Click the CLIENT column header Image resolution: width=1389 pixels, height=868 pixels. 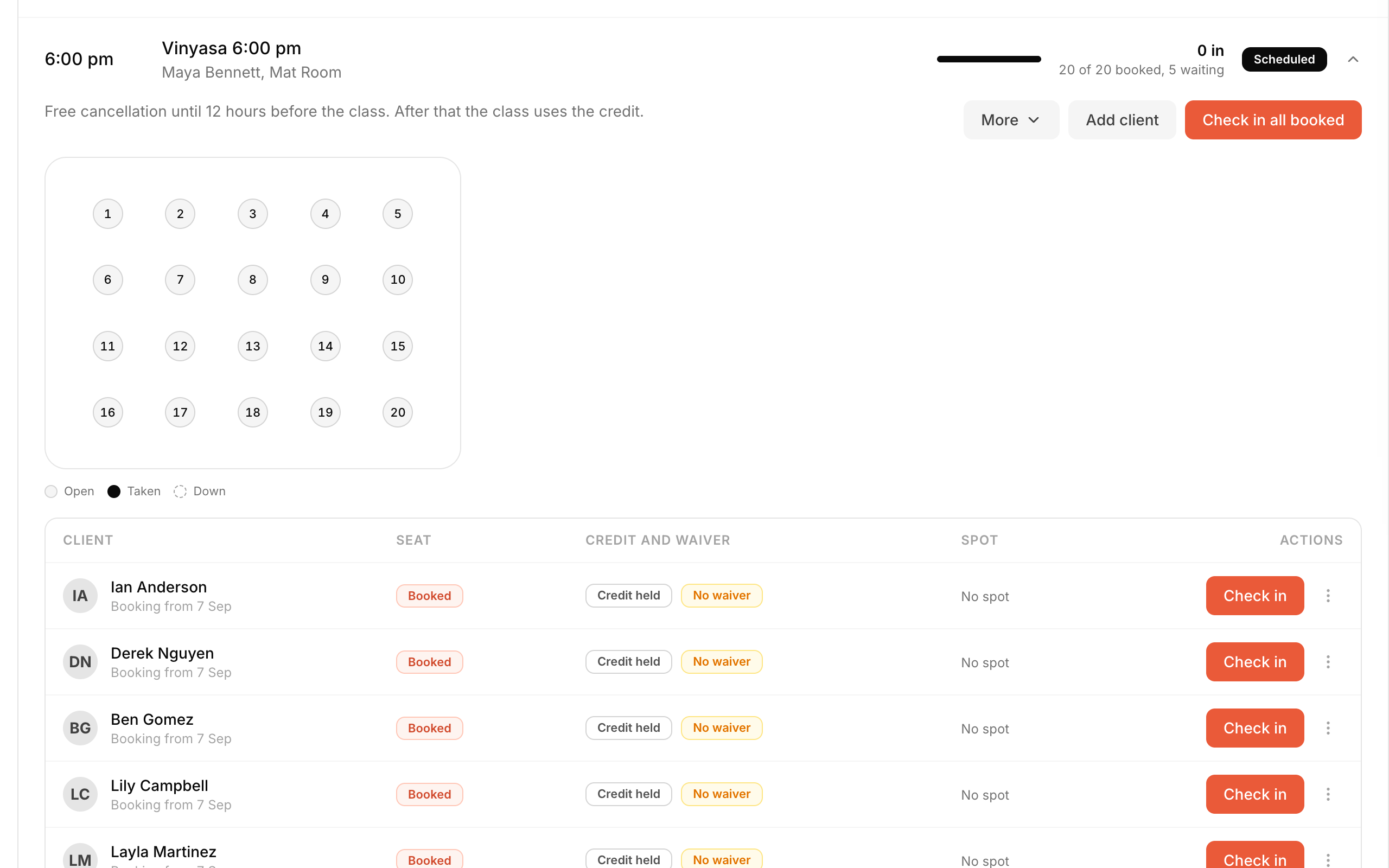coord(88,540)
